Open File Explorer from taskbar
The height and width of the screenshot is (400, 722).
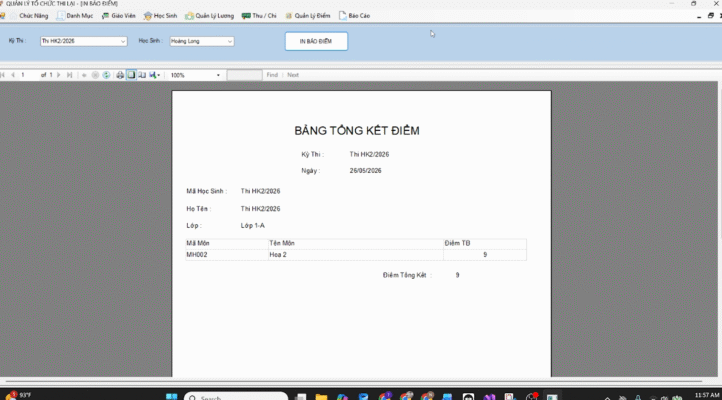click(321, 397)
